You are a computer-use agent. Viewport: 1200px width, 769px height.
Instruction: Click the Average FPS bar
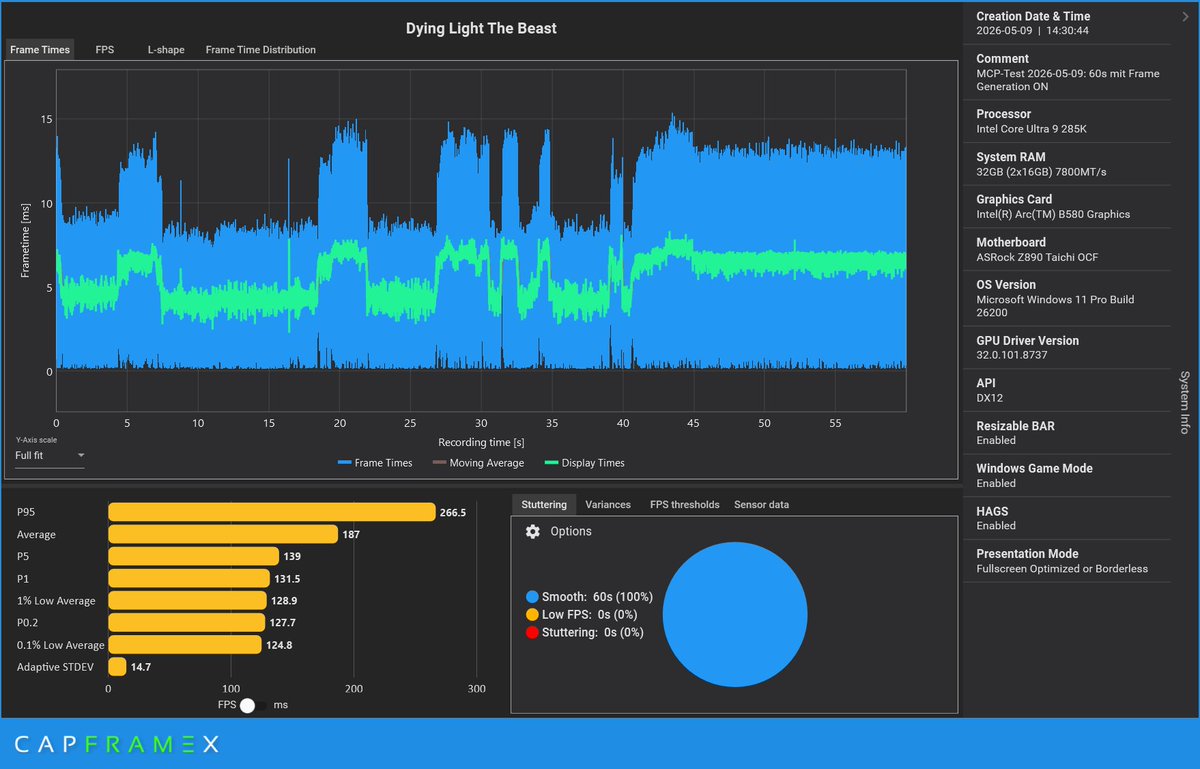click(223, 534)
